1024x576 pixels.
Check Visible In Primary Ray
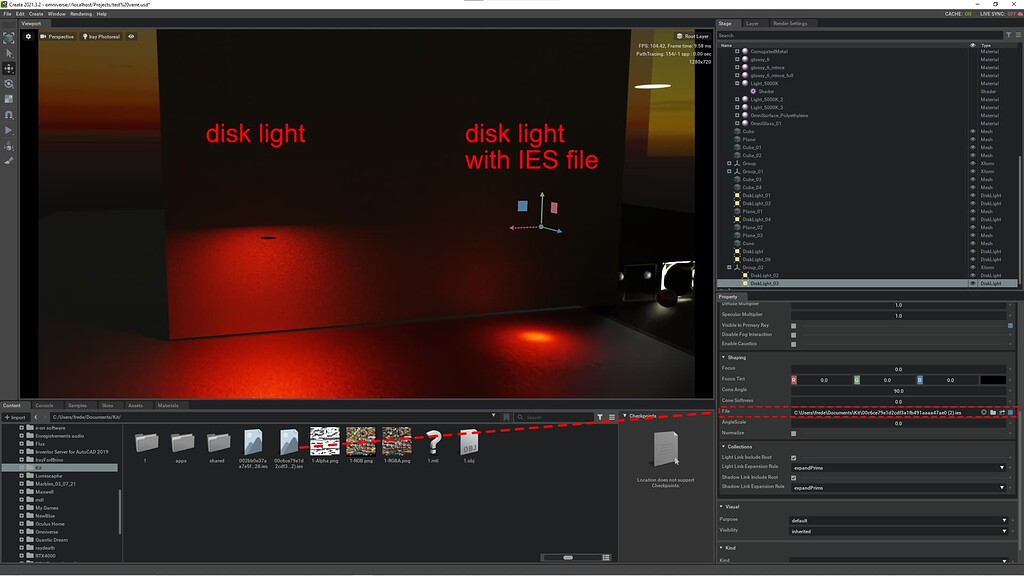[x=794, y=325]
